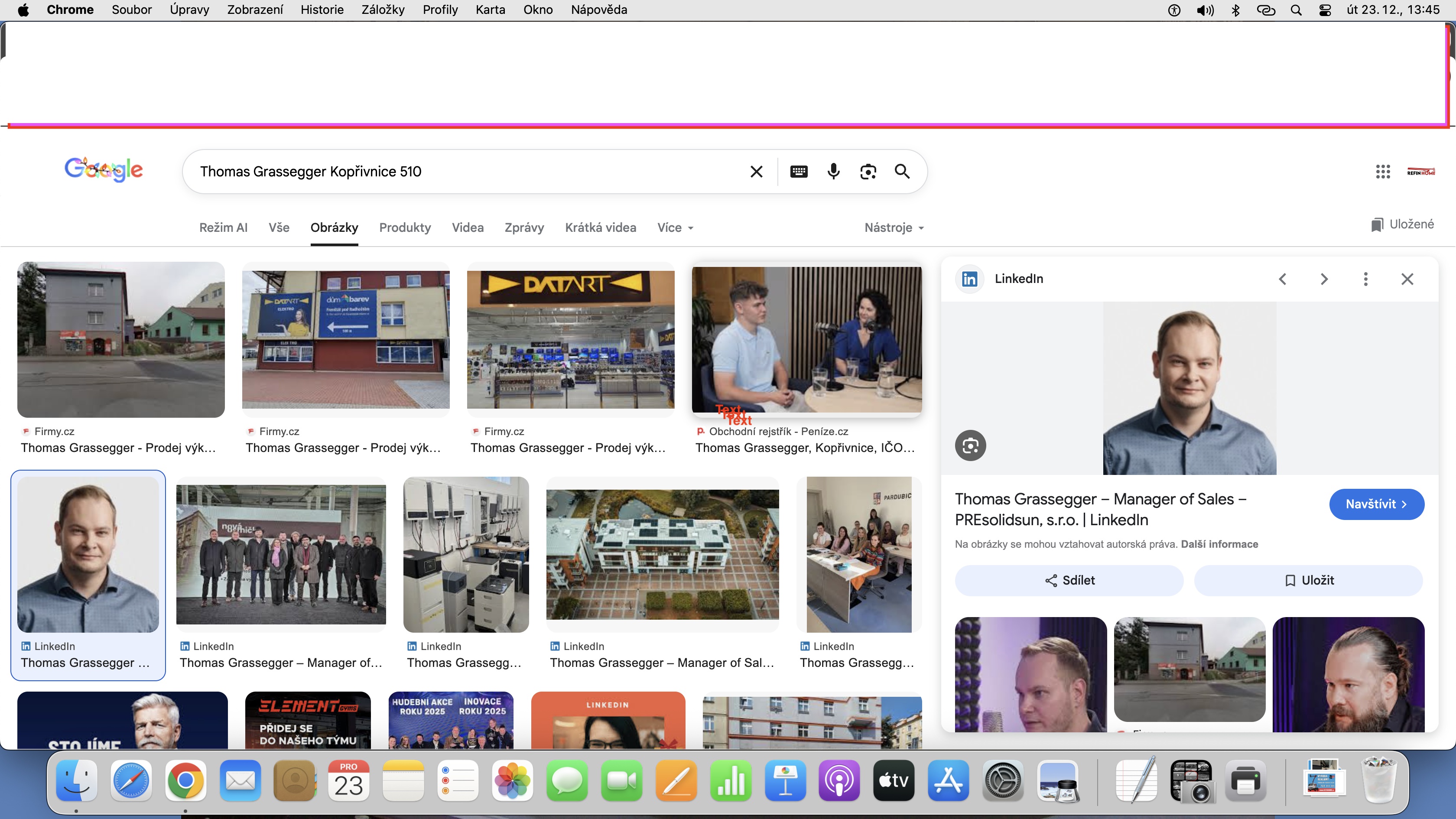
Task: Open the podcast interview photo from Peníze.cz
Action: pos(806,340)
